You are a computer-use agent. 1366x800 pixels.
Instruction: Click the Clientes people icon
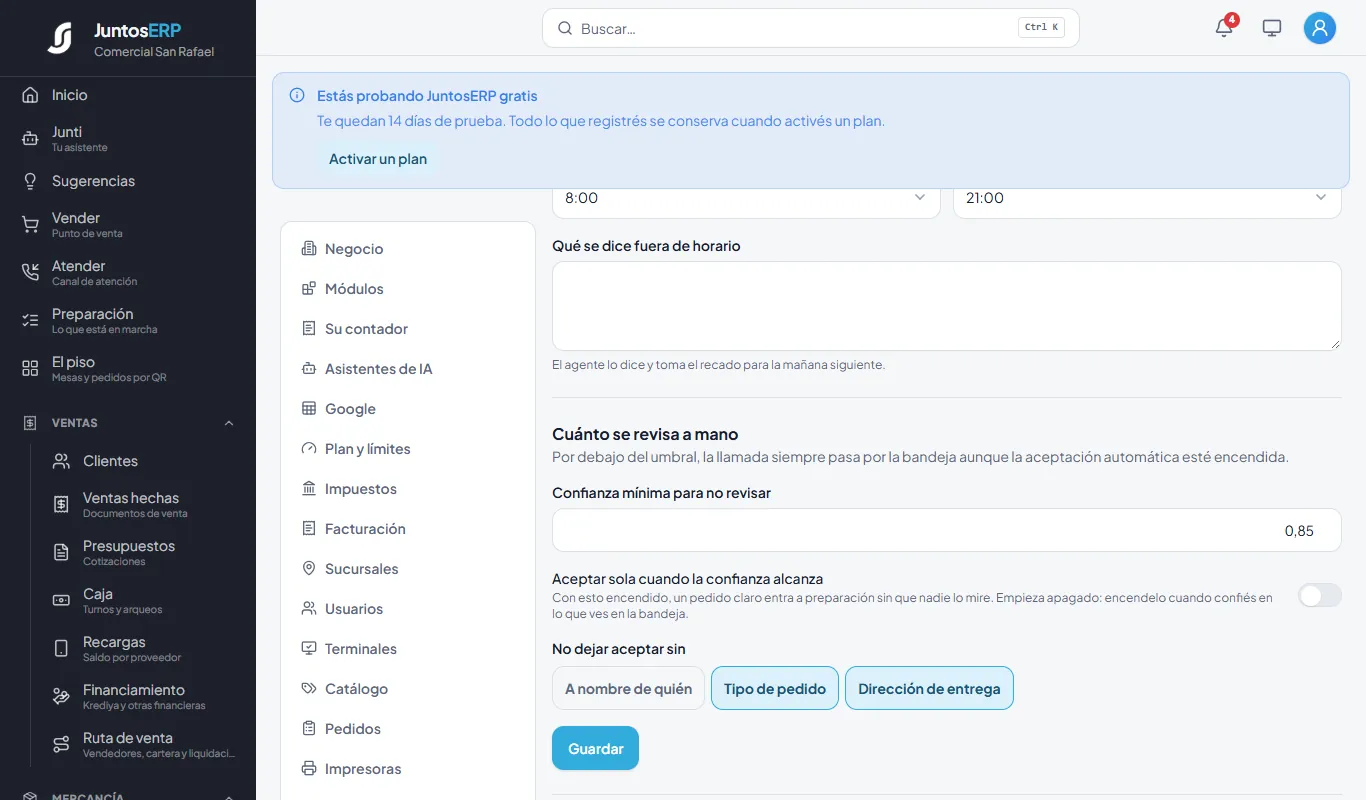[61, 461]
